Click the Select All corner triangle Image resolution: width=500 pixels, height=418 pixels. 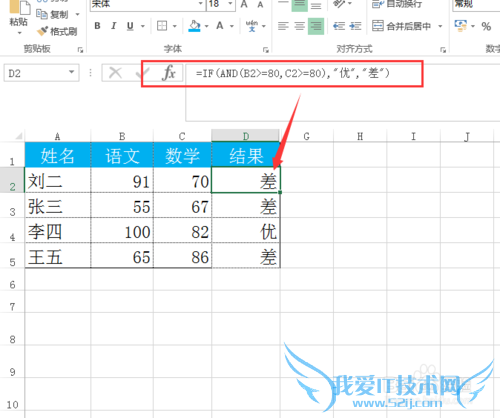pos(19,136)
